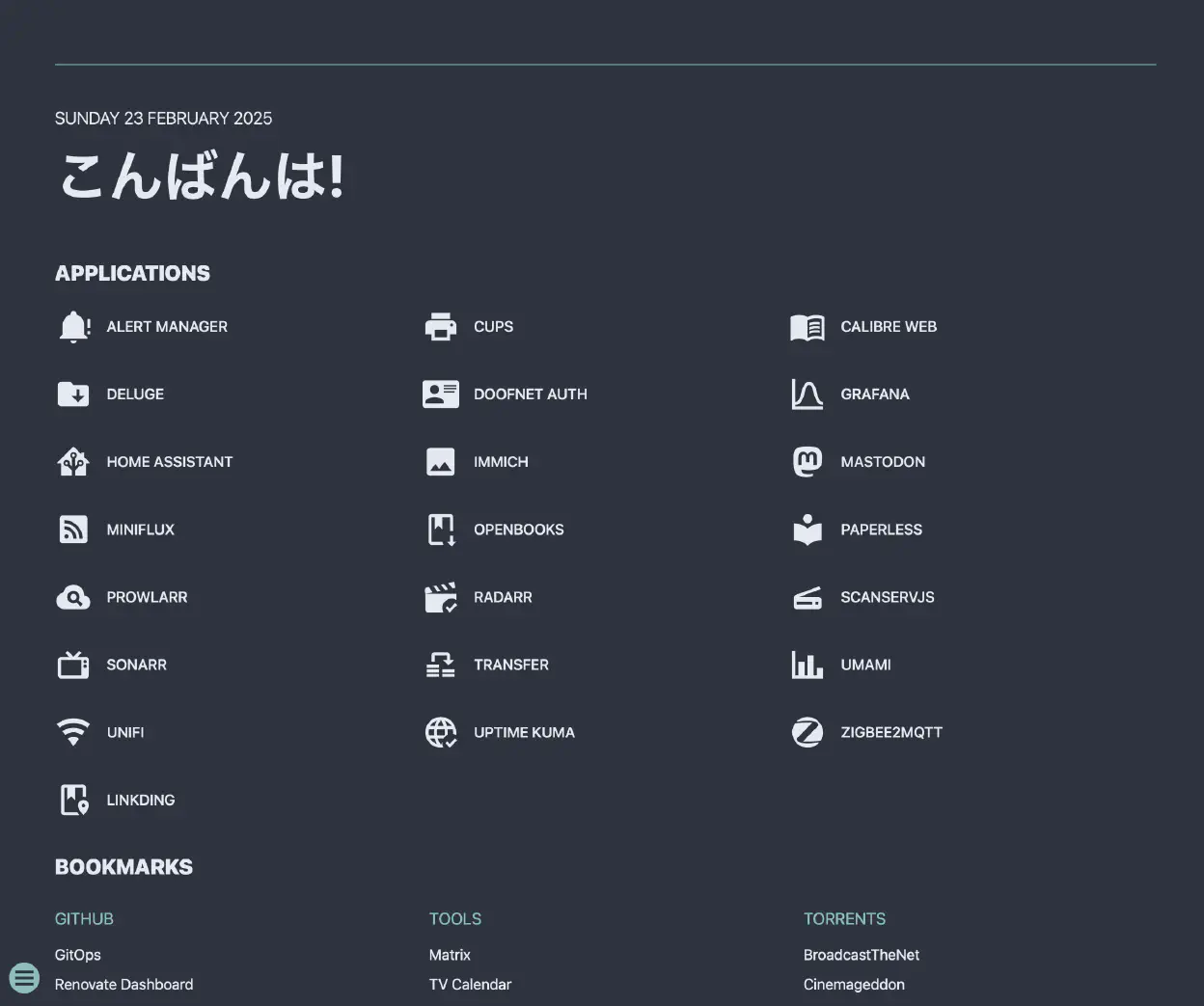Open the Miniflux RSS feed icon
Viewport: 1204px width, 1006px height.
(x=73, y=530)
